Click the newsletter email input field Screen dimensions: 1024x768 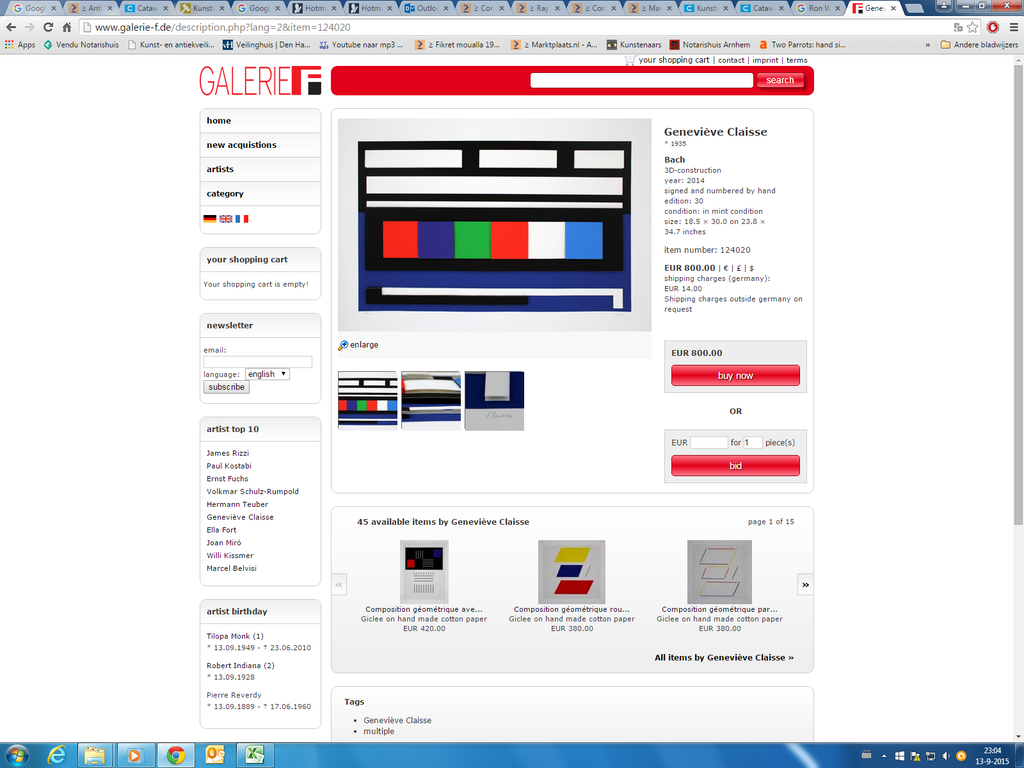(258, 362)
